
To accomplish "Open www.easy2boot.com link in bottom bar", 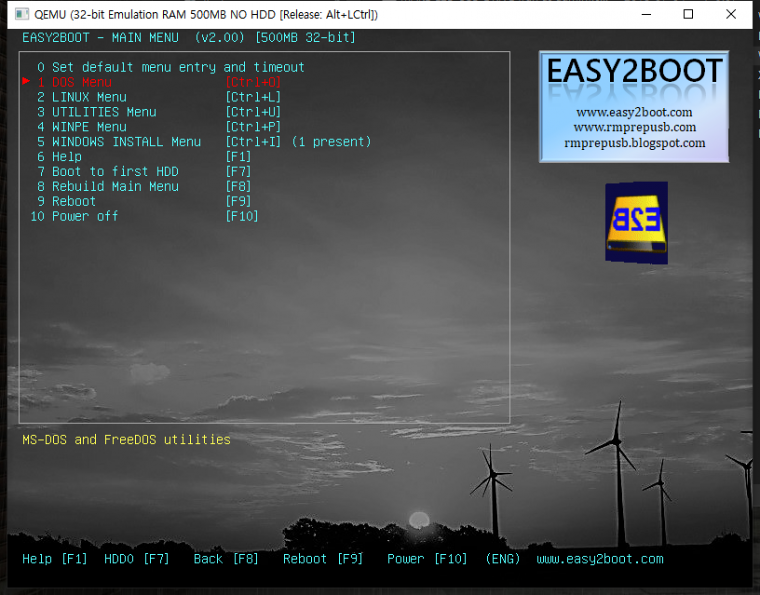I will (x=600, y=559).
